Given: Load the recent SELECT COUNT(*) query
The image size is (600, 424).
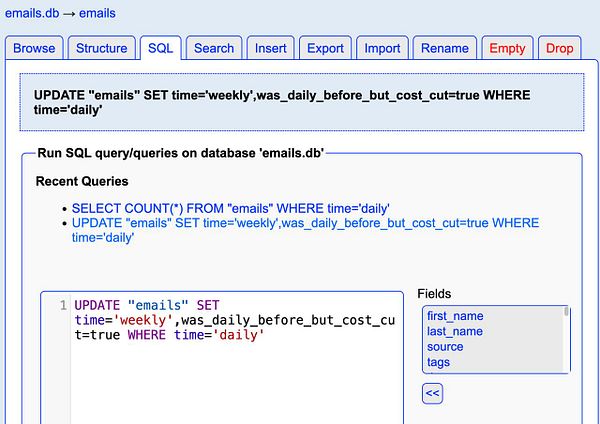Looking at the screenshot, I should [x=231, y=209].
